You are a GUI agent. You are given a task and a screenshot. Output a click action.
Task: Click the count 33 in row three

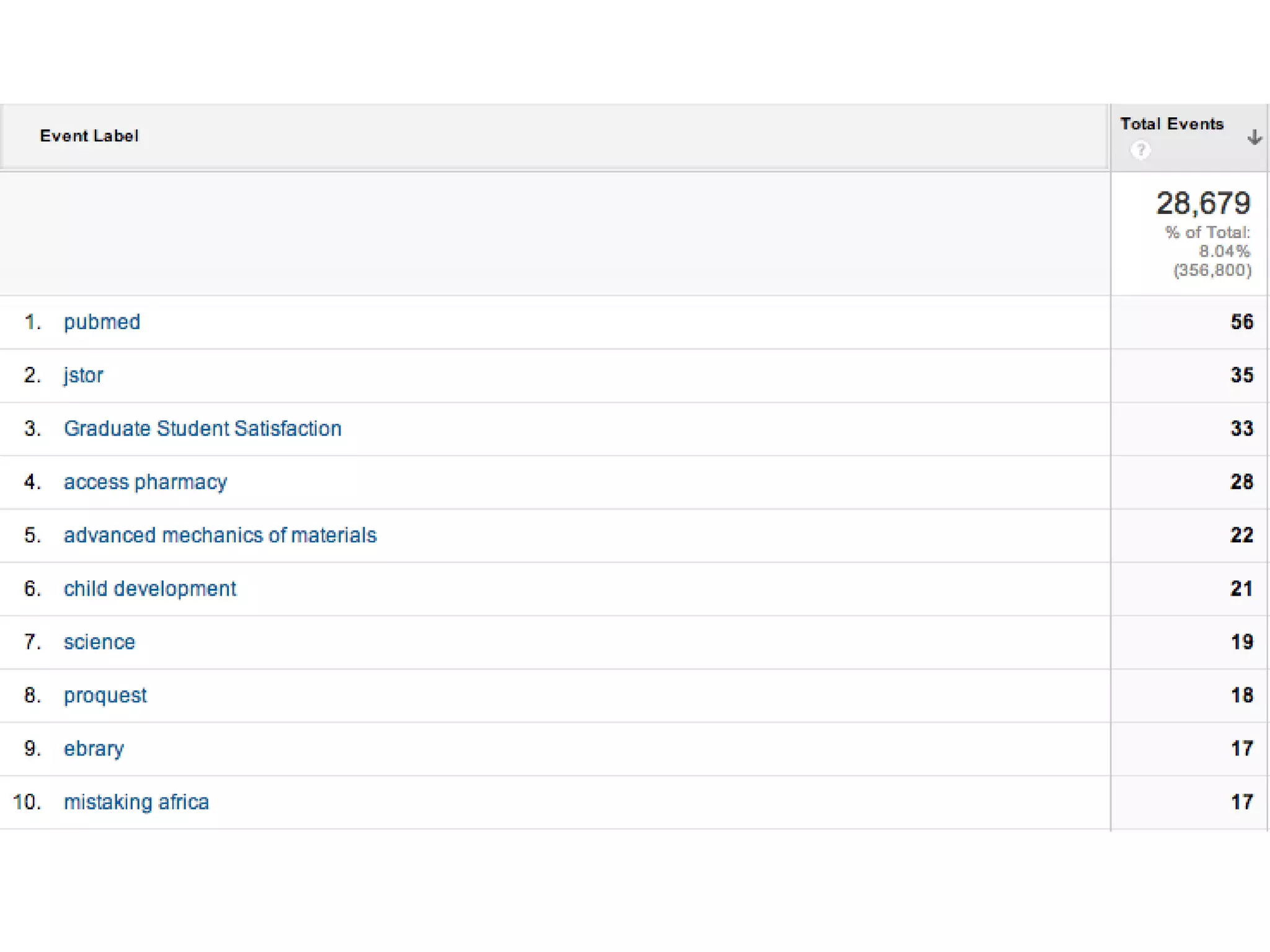click(x=1241, y=429)
